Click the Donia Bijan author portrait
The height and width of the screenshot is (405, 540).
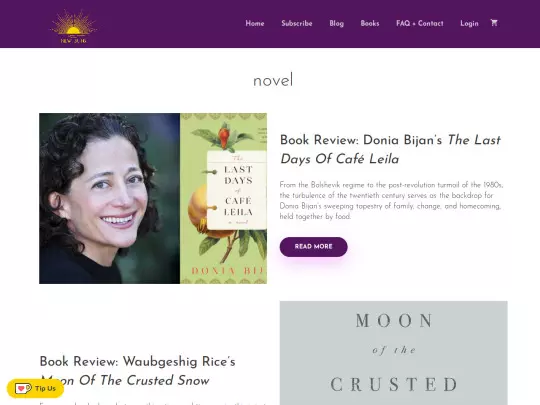pos(110,198)
